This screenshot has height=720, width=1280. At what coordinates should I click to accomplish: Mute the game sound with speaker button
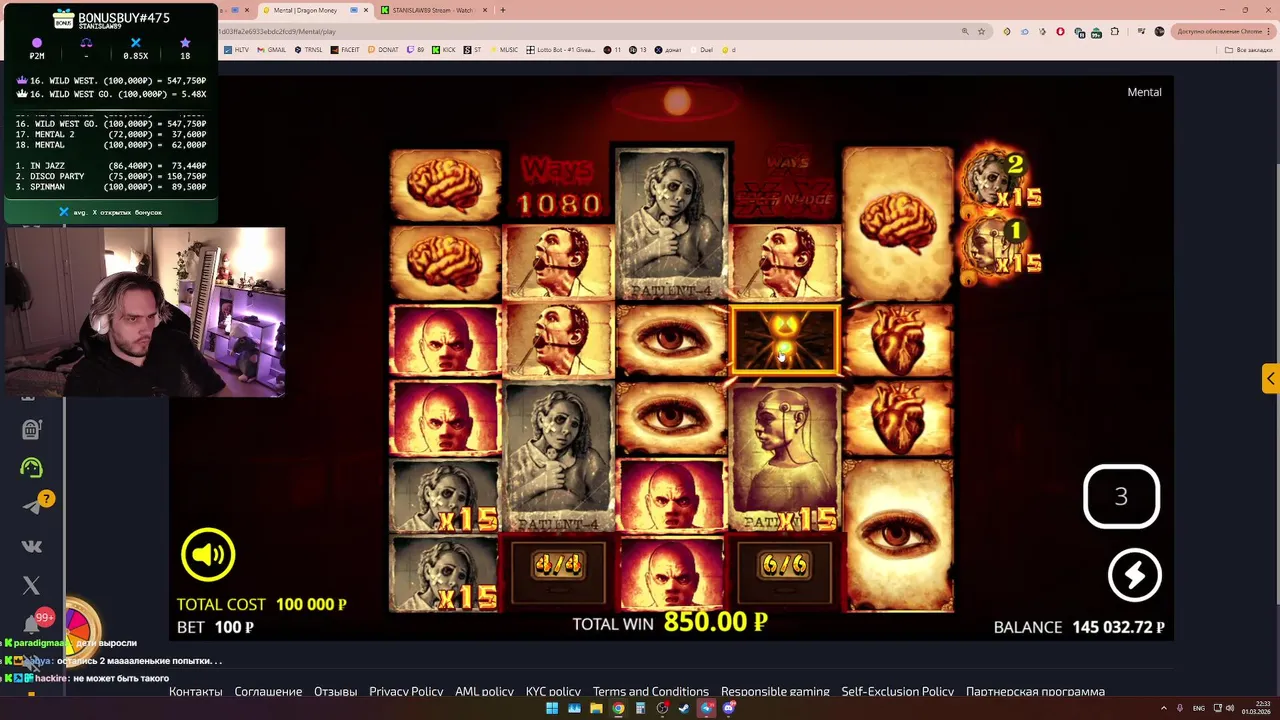click(208, 554)
